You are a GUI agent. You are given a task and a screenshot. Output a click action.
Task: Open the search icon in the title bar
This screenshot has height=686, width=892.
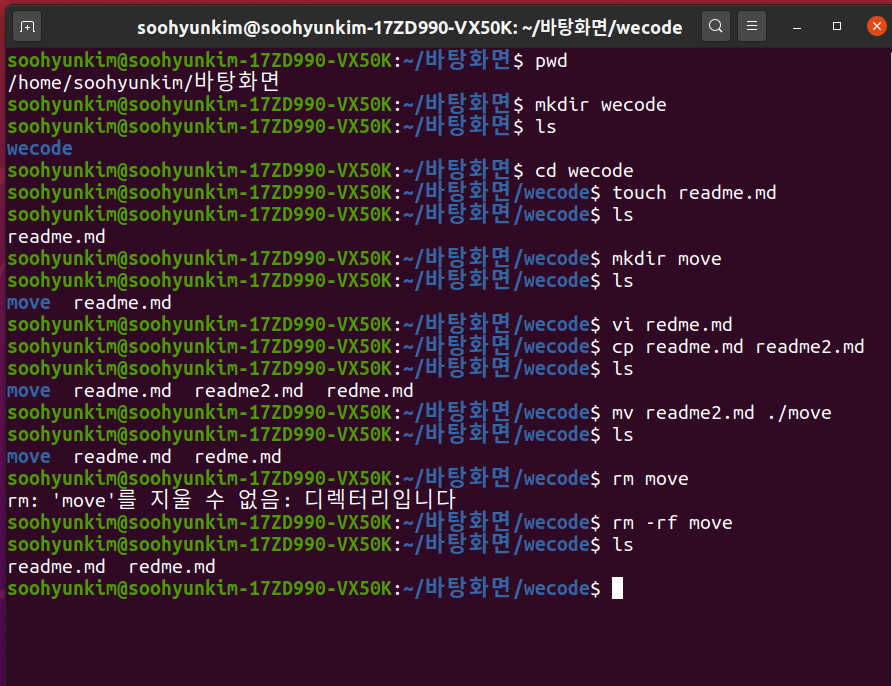coord(716,26)
